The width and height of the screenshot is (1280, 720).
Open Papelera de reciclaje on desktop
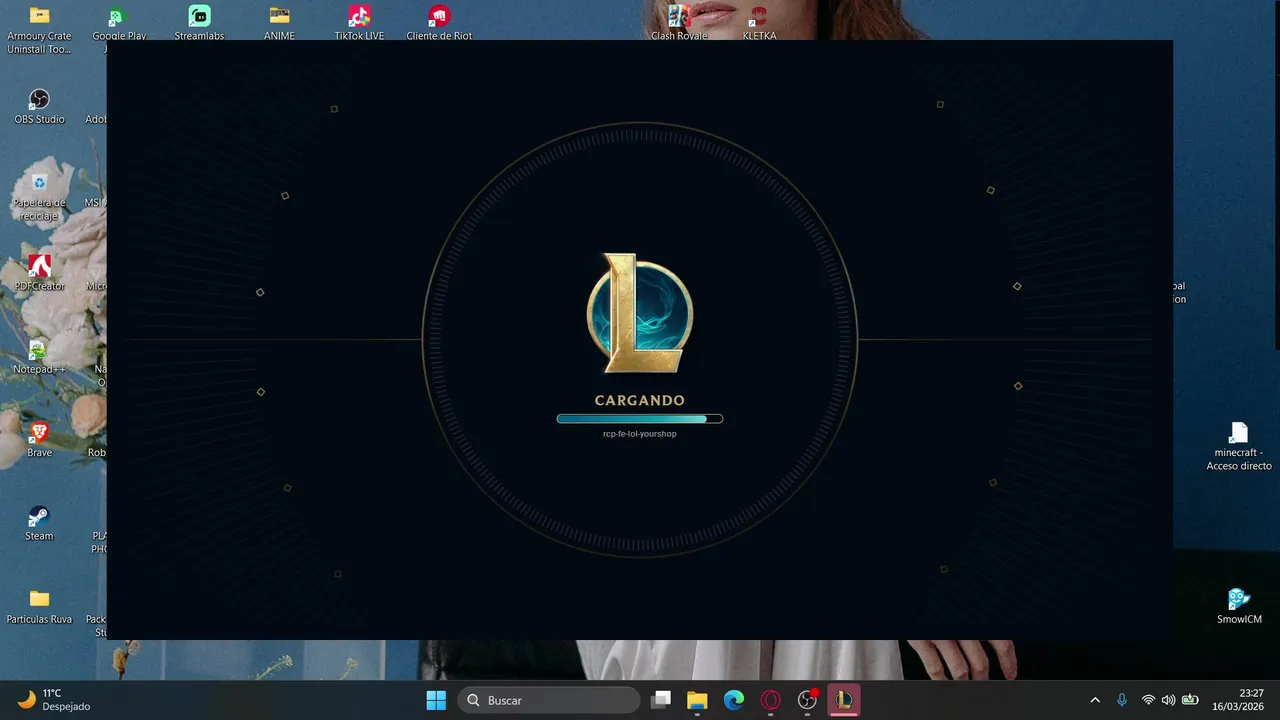coord(39,196)
